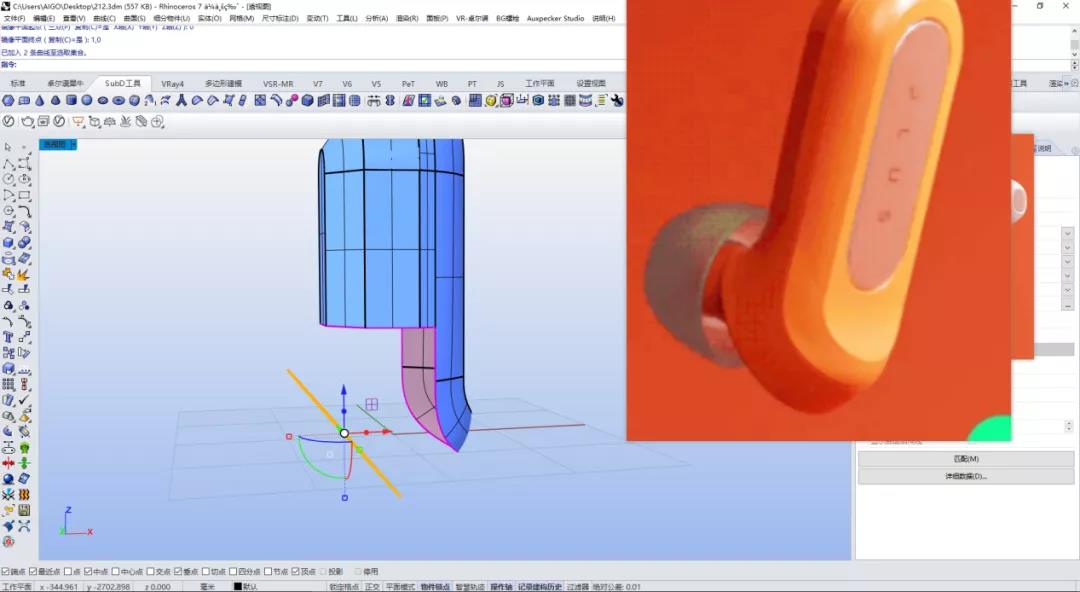This screenshot has width=1080, height=592.
Task: Switch to the 多边形建模 toolbar tab
Action: pyautogui.click(x=223, y=83)
